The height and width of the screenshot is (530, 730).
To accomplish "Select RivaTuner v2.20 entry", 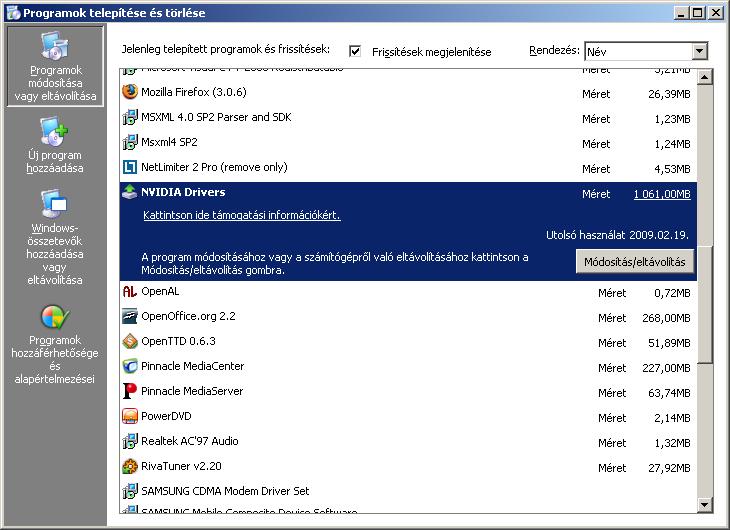I will (x=408, y=467).
